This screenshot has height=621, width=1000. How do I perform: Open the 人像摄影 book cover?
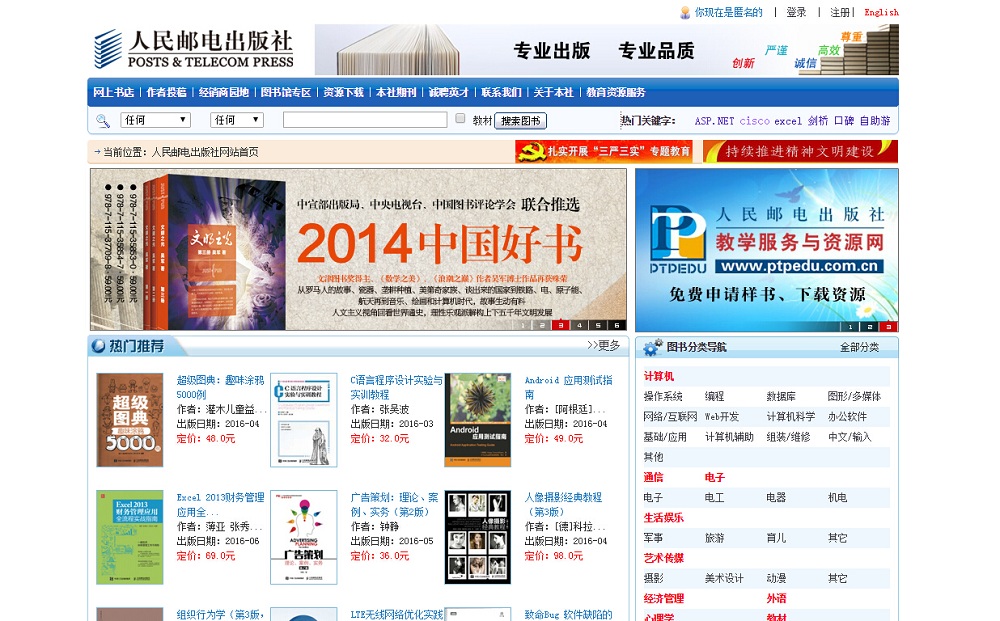[x=478, y=537]
